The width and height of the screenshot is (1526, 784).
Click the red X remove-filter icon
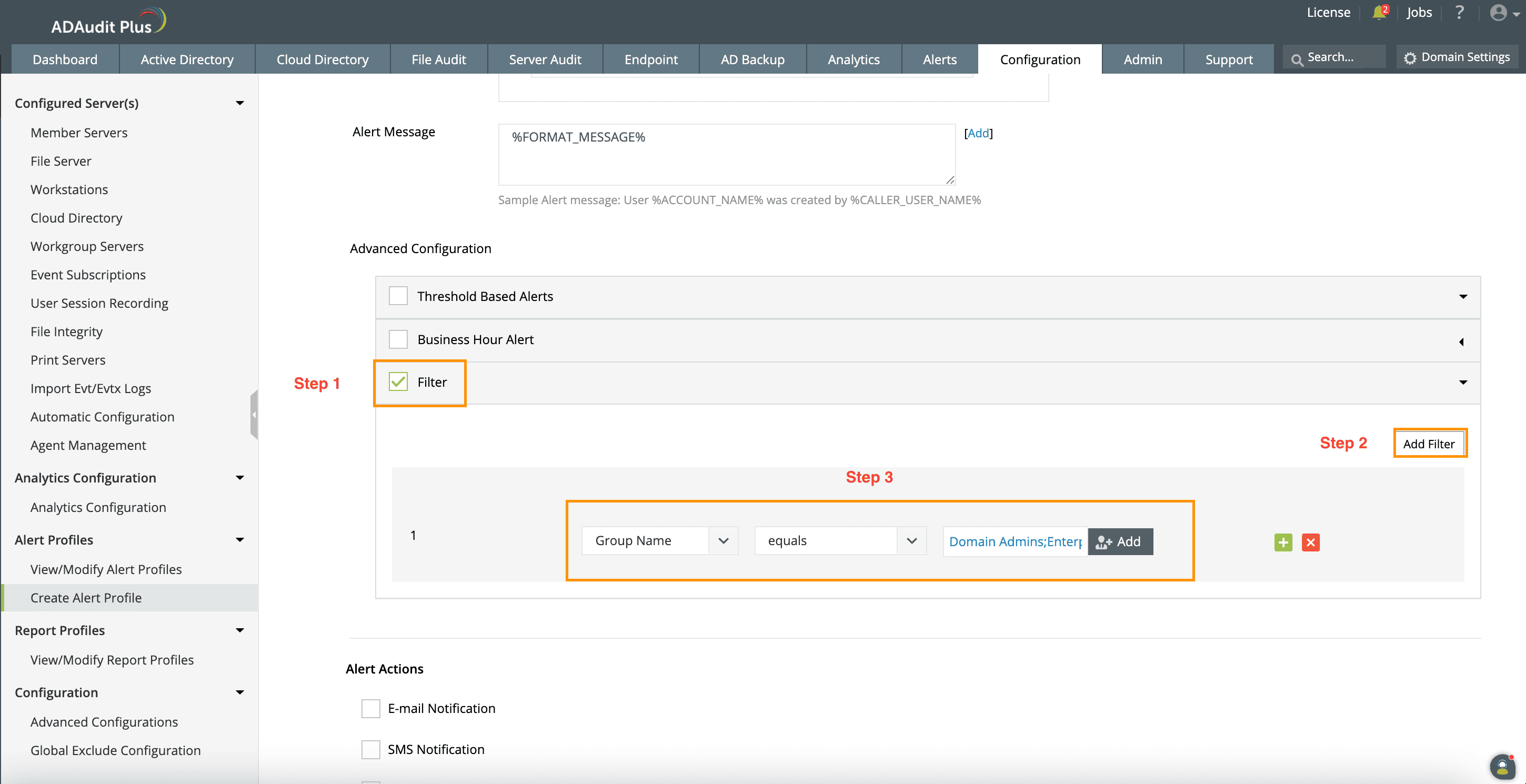pyautogui.click(x=1310, y=542)
